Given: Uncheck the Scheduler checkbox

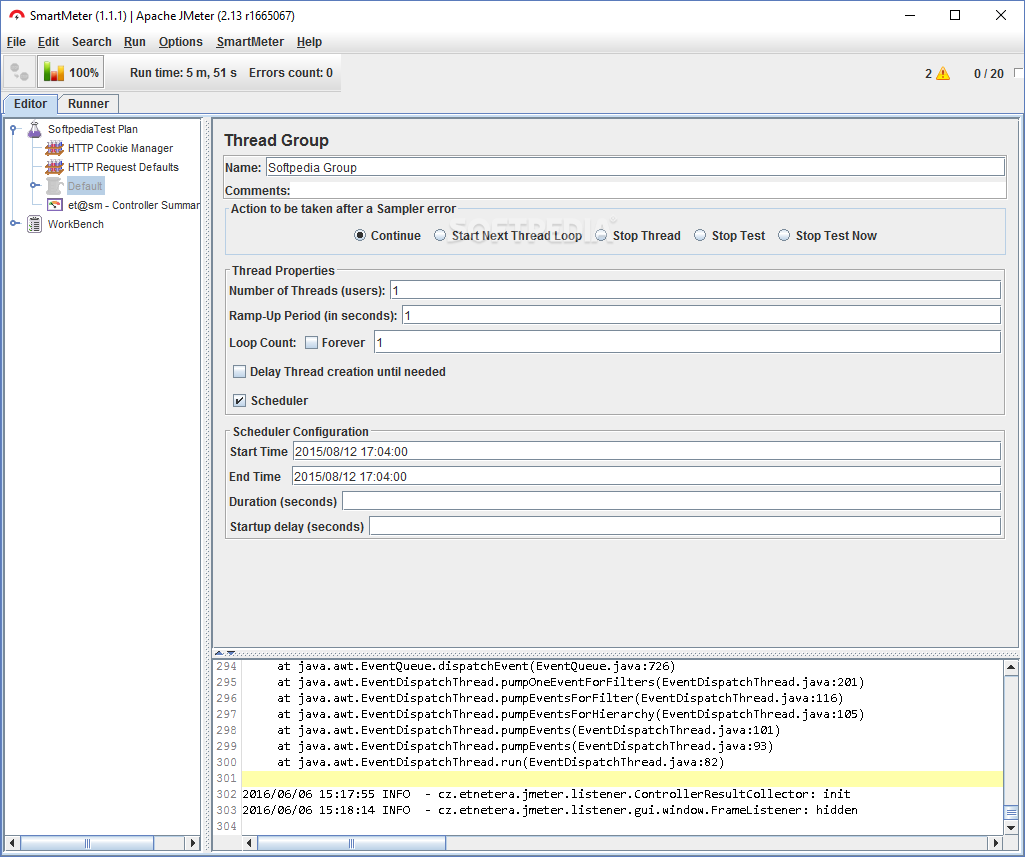Looking at the screenshot, I should click(240, 400).
